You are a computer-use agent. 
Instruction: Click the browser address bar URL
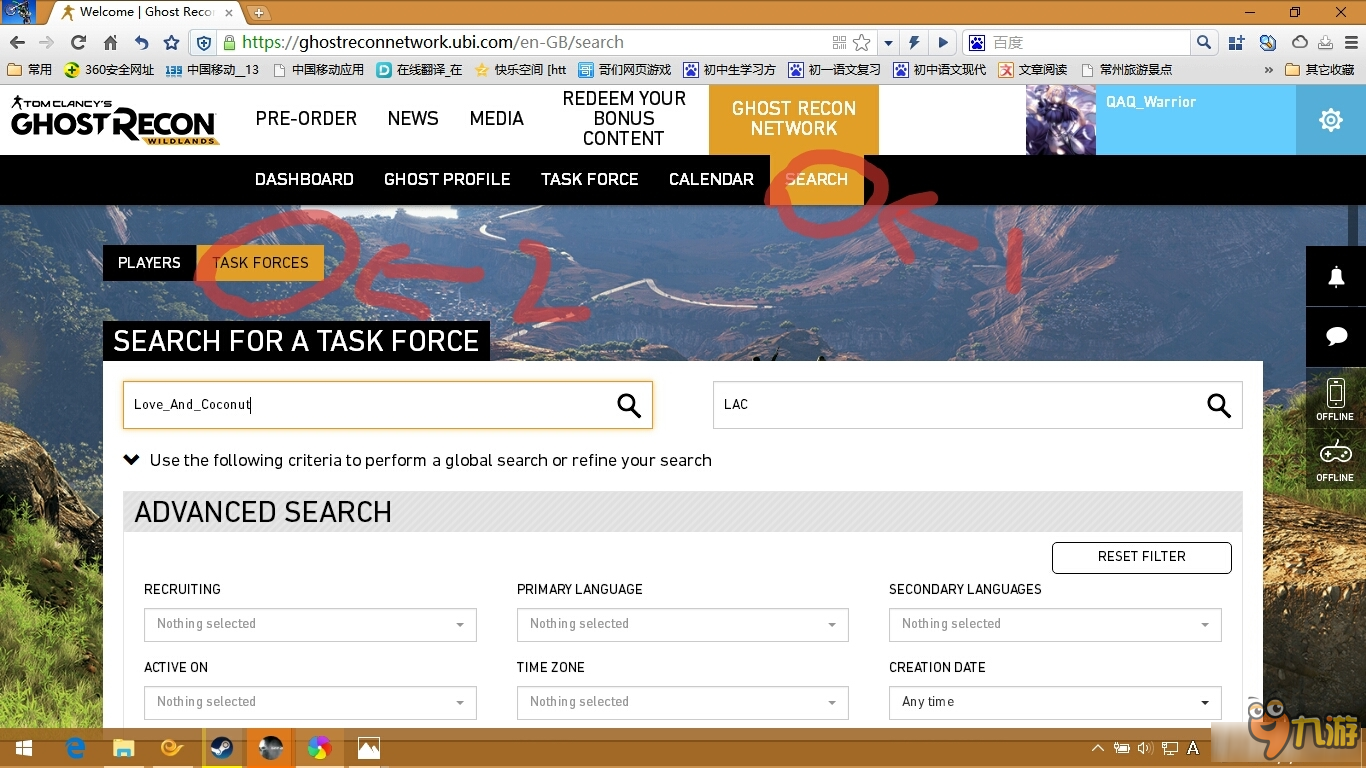point(433,43)
